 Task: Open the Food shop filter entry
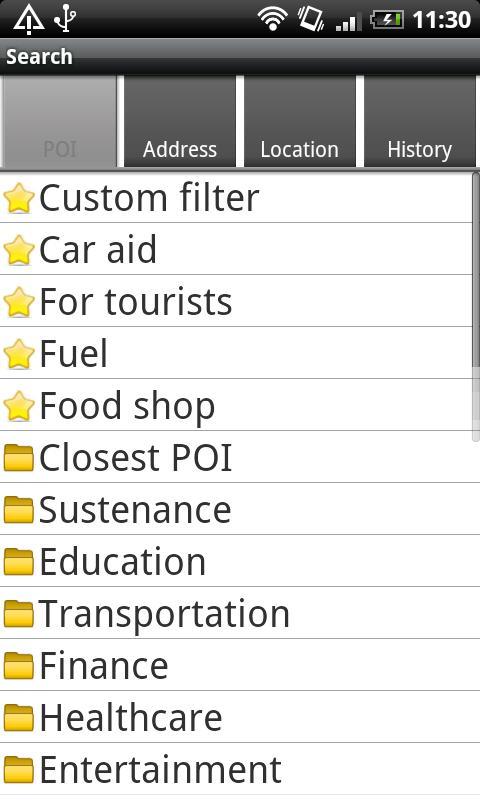[240, 406]
